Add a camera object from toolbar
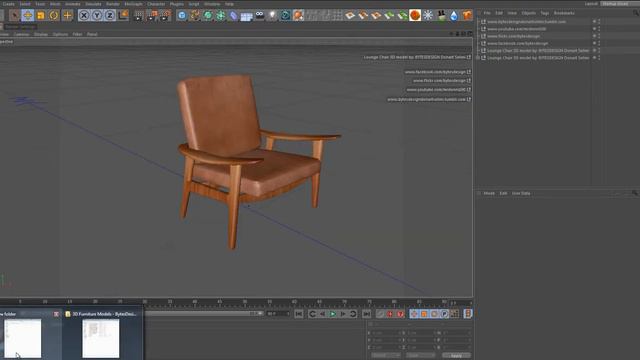 click(260, 16)
